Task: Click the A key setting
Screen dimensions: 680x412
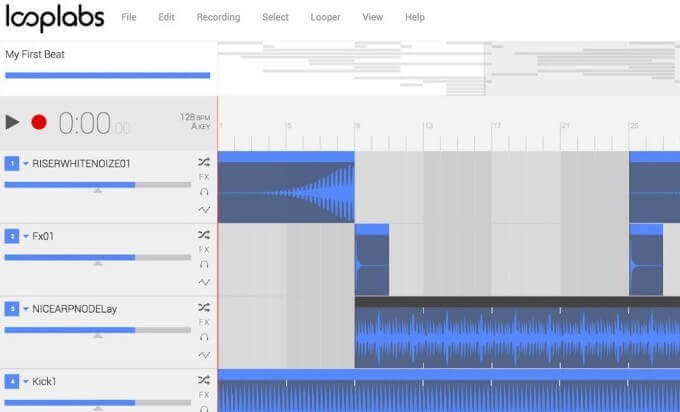Action: coord(201,126)
